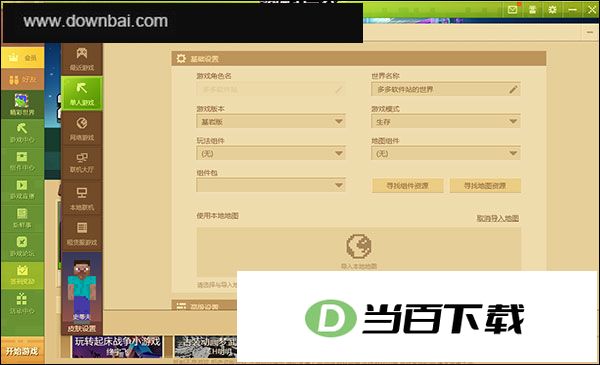Select the 单人游戏 single player tab
The image size is (600, 365).
click(82, 94)
